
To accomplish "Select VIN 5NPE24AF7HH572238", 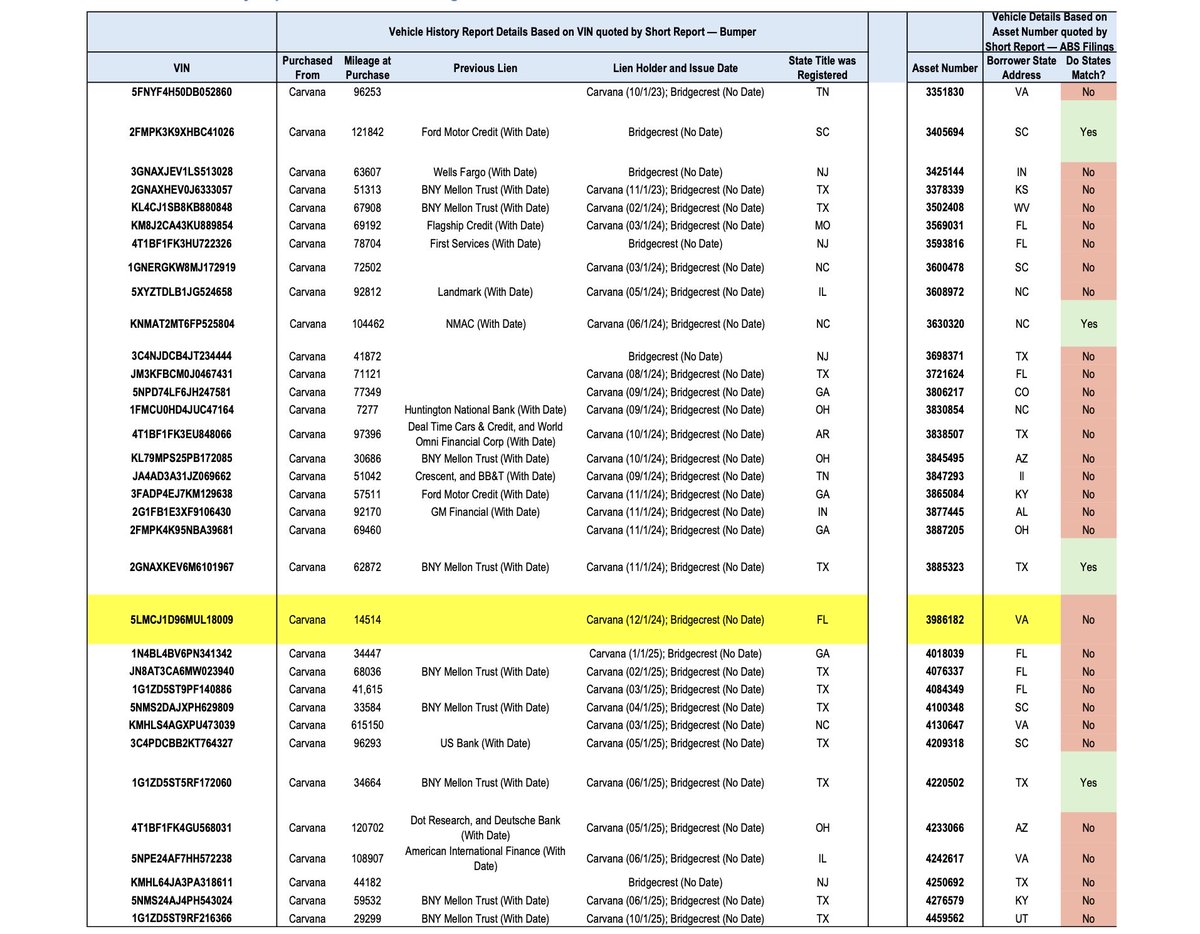I will pyautogui.click(x=182, y=858).
